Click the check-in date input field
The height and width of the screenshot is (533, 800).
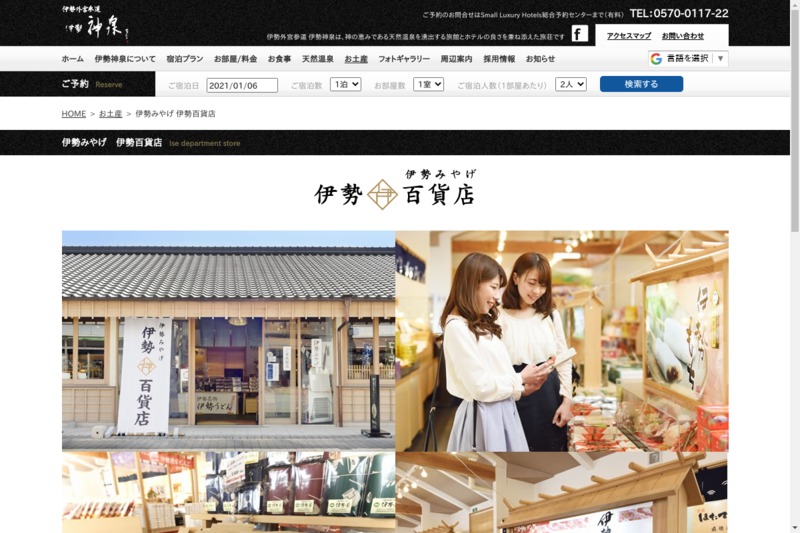pyautogui.click(x=241, y=86)
